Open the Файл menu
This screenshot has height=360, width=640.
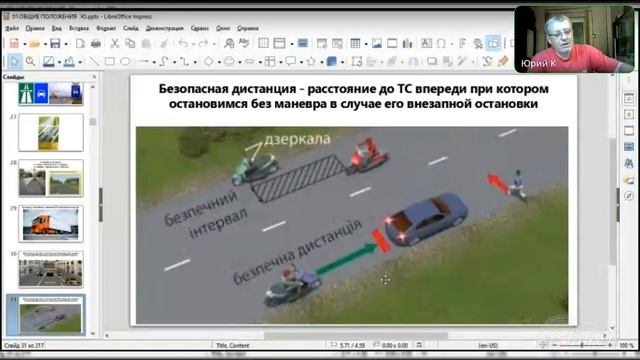12,28
